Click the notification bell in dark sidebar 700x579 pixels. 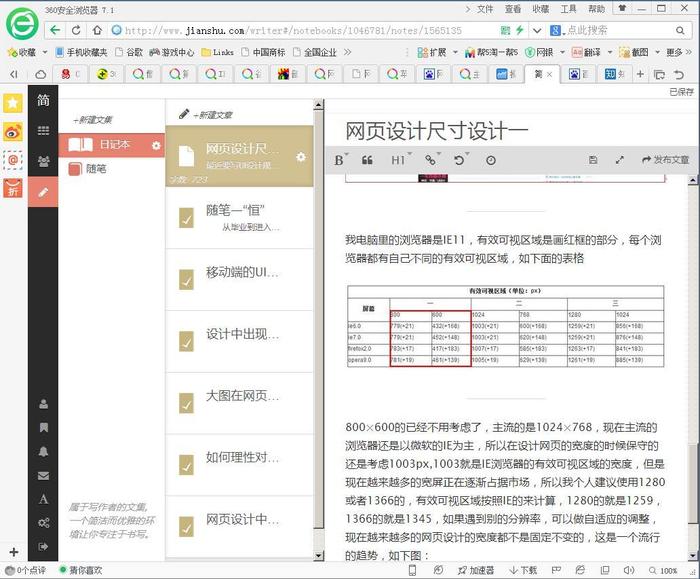[43, 451]
